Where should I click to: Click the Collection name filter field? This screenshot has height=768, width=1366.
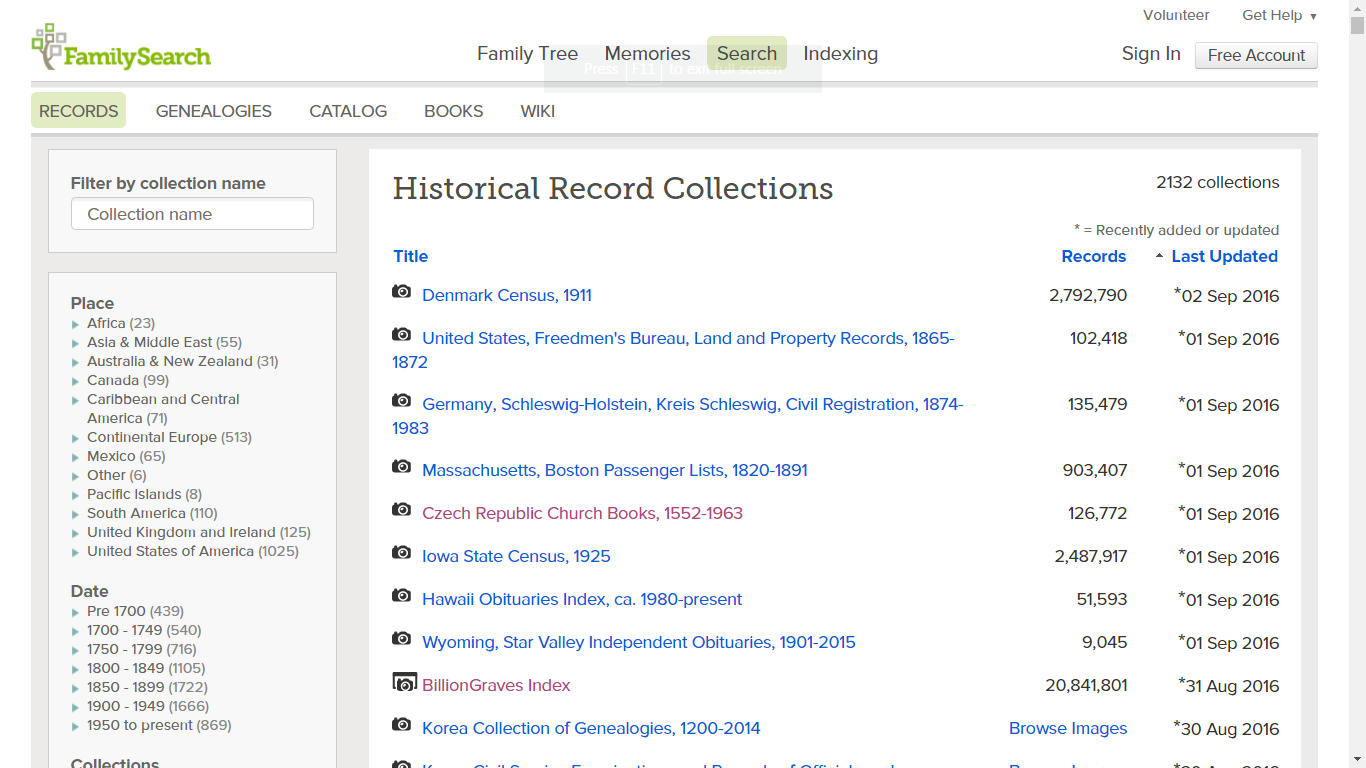[192, 213]
